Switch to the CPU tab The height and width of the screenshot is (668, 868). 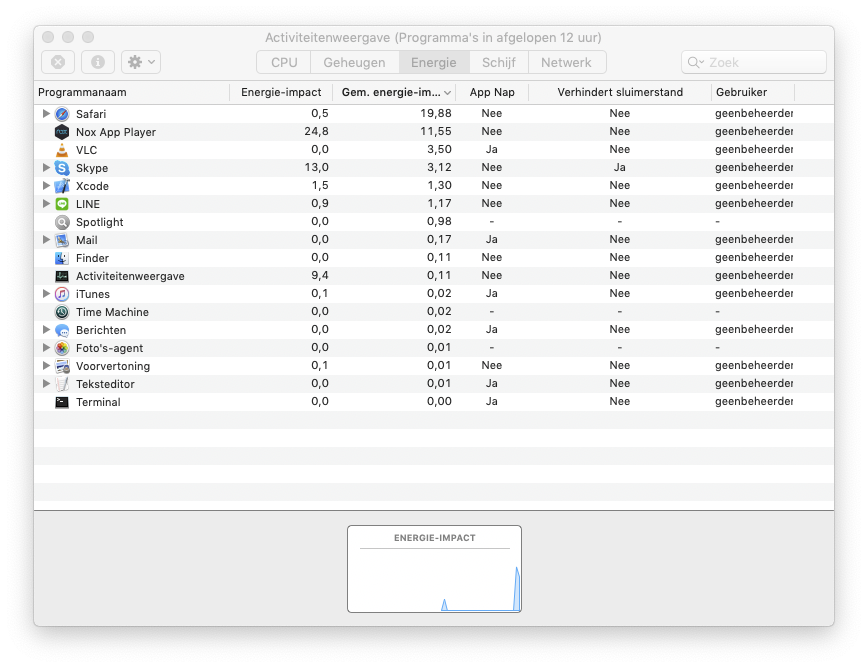284,62
